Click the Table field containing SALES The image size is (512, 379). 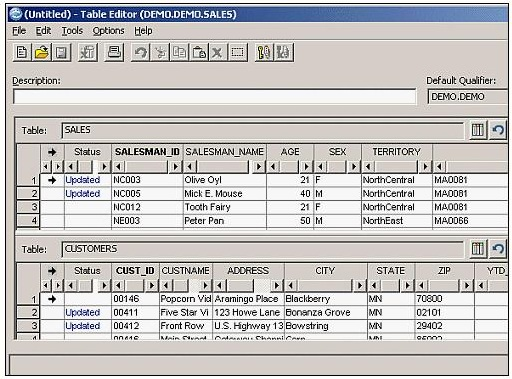263,130
